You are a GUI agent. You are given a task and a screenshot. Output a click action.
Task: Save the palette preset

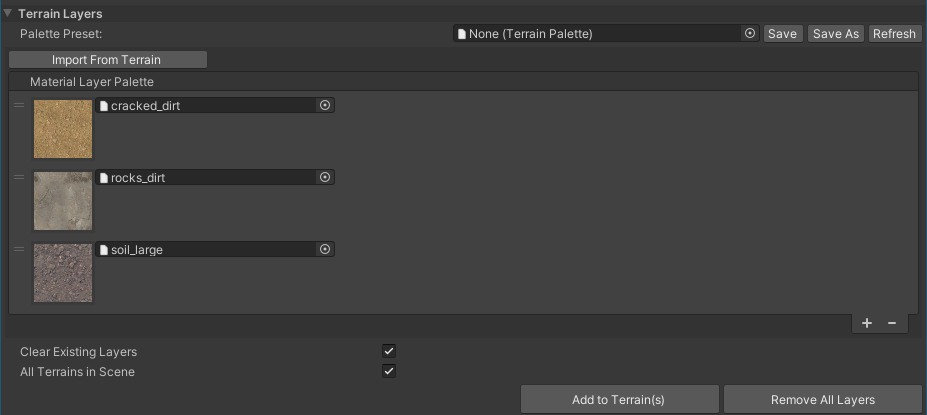[782, 34]
